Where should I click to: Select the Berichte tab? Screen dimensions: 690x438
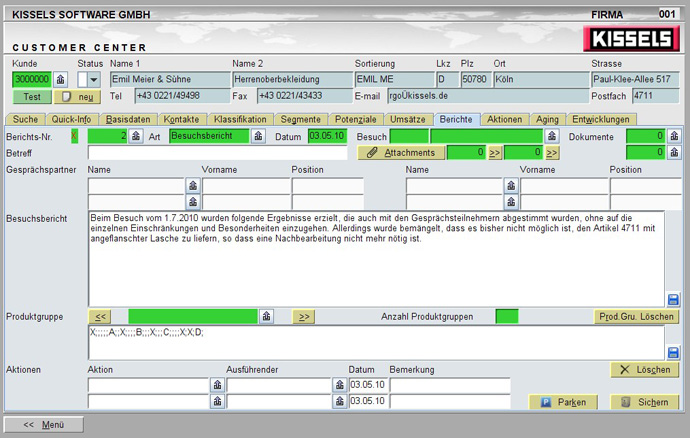pos(456,119)
